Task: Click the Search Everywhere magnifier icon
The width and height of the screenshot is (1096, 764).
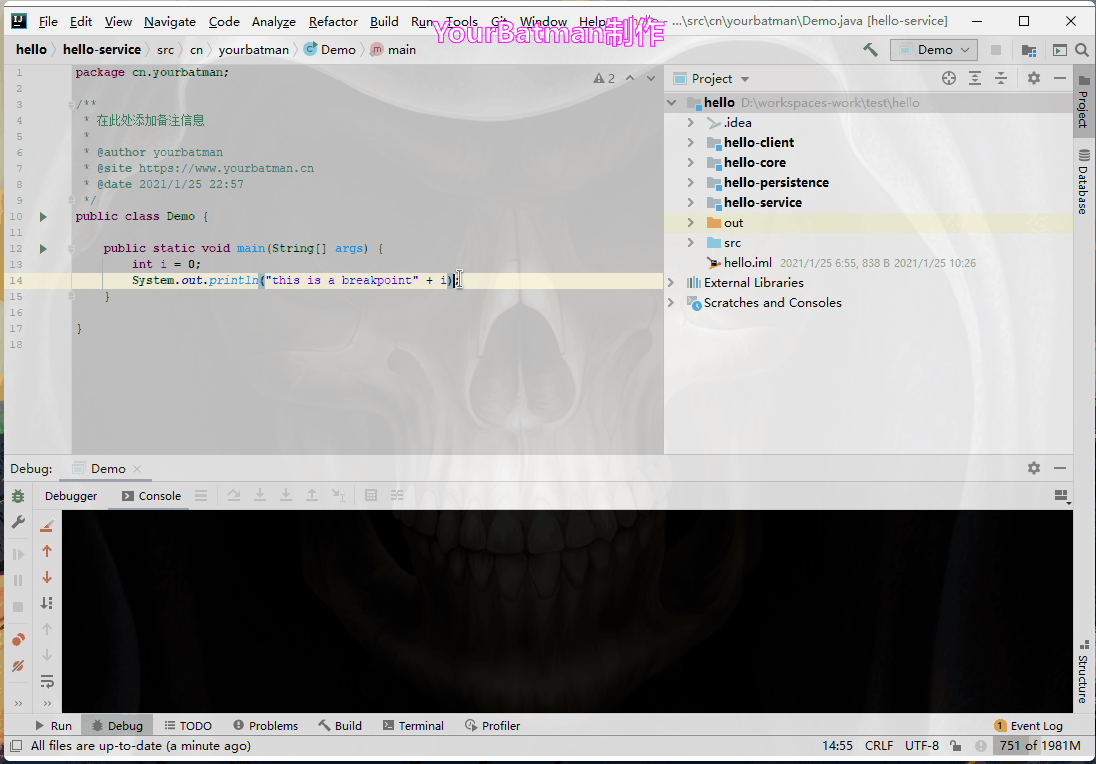Action: click(x=1082, y=50)
